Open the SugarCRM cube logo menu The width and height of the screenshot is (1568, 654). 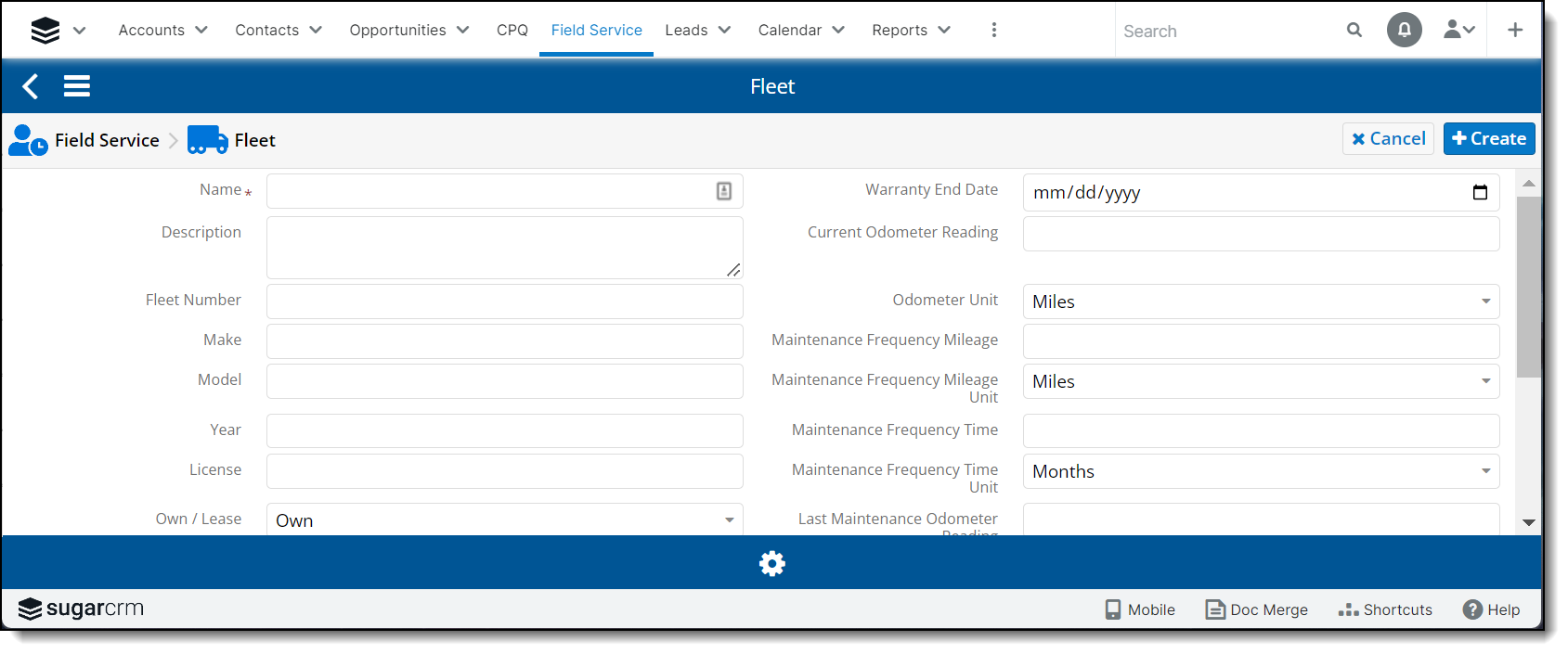45,31
